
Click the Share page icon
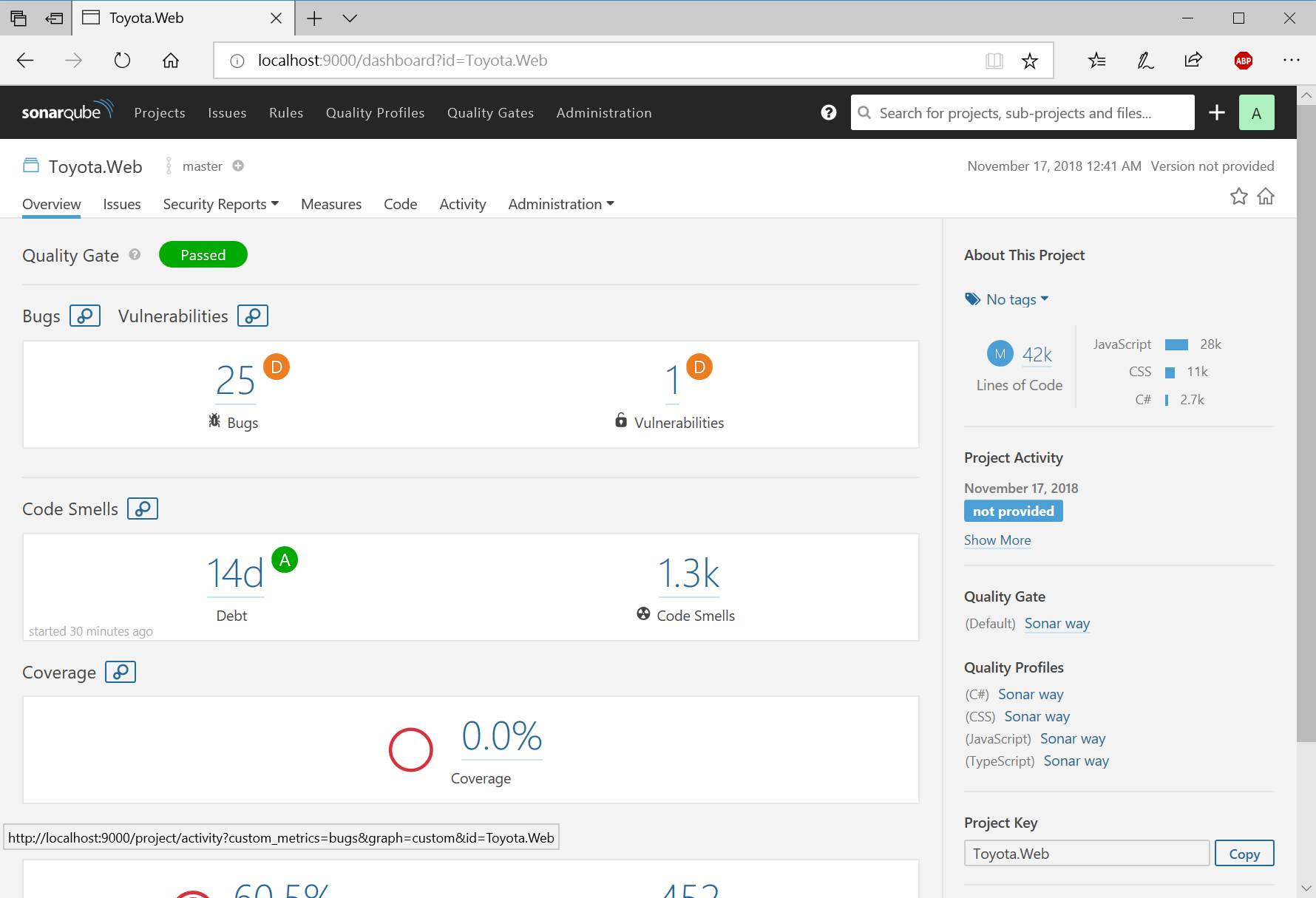point(1193,61)
